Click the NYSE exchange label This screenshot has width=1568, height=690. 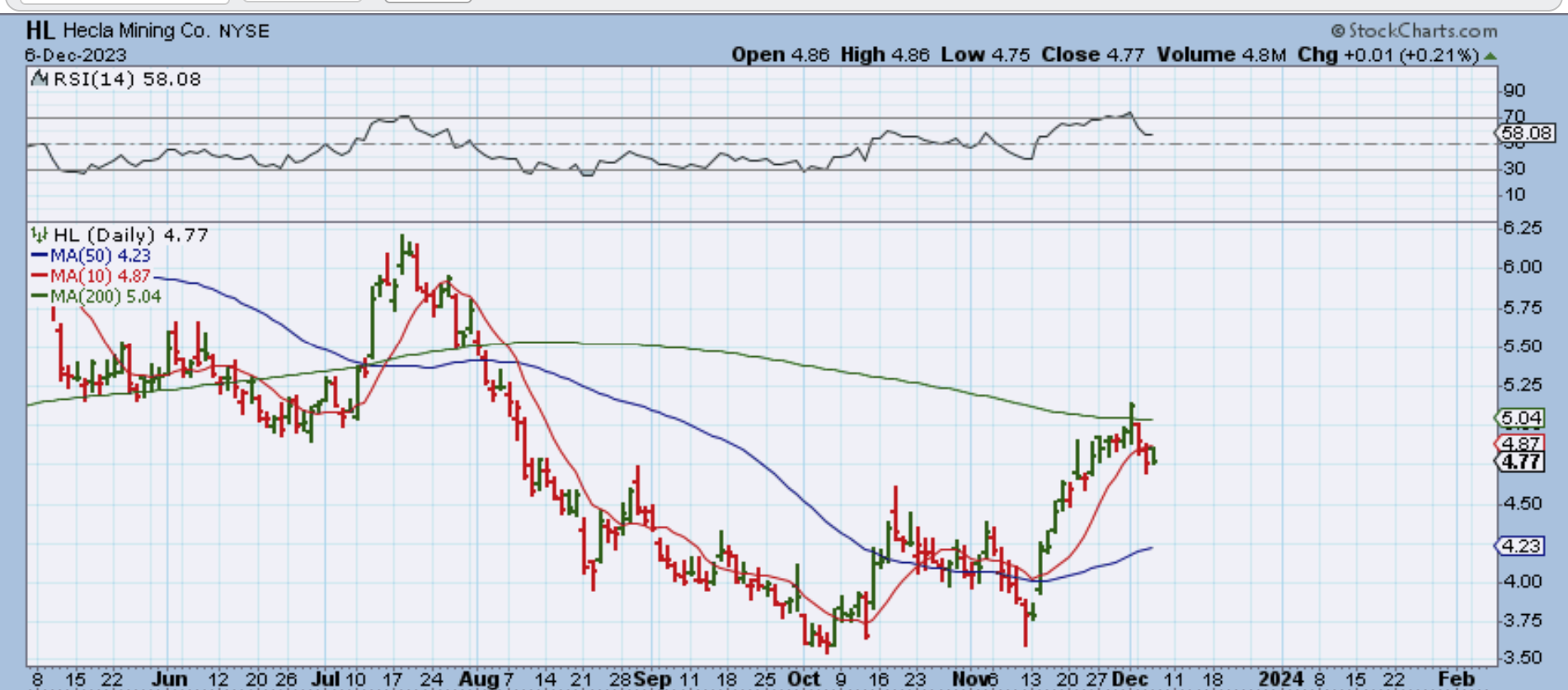click(x=244, y=31)
